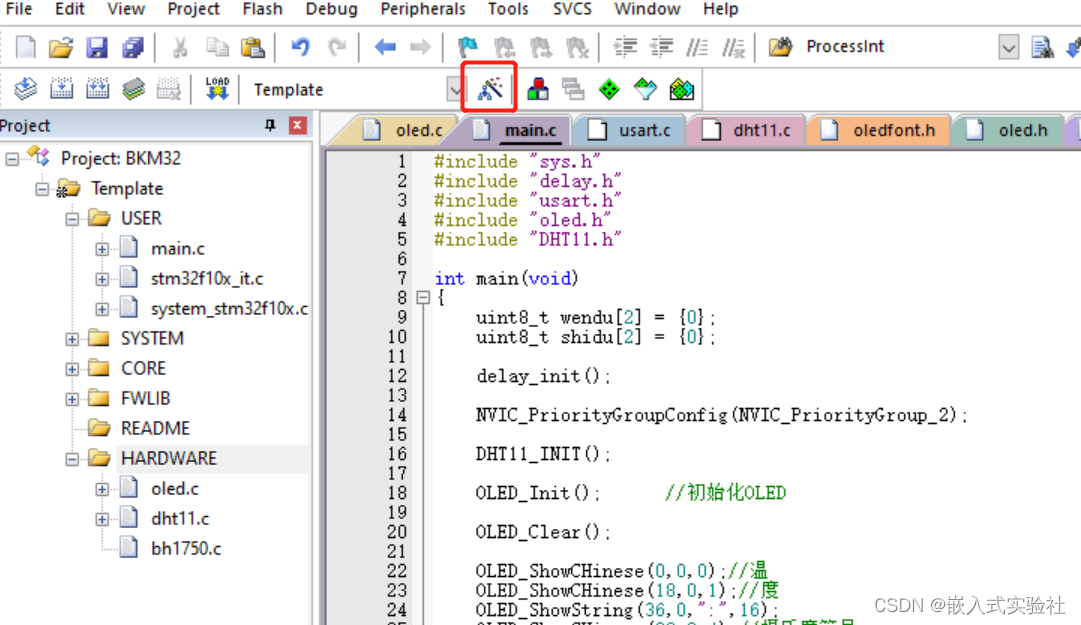Select the README folder
Screen dimensions: 1081x625
pyautogui.click(x=155, y=429)
